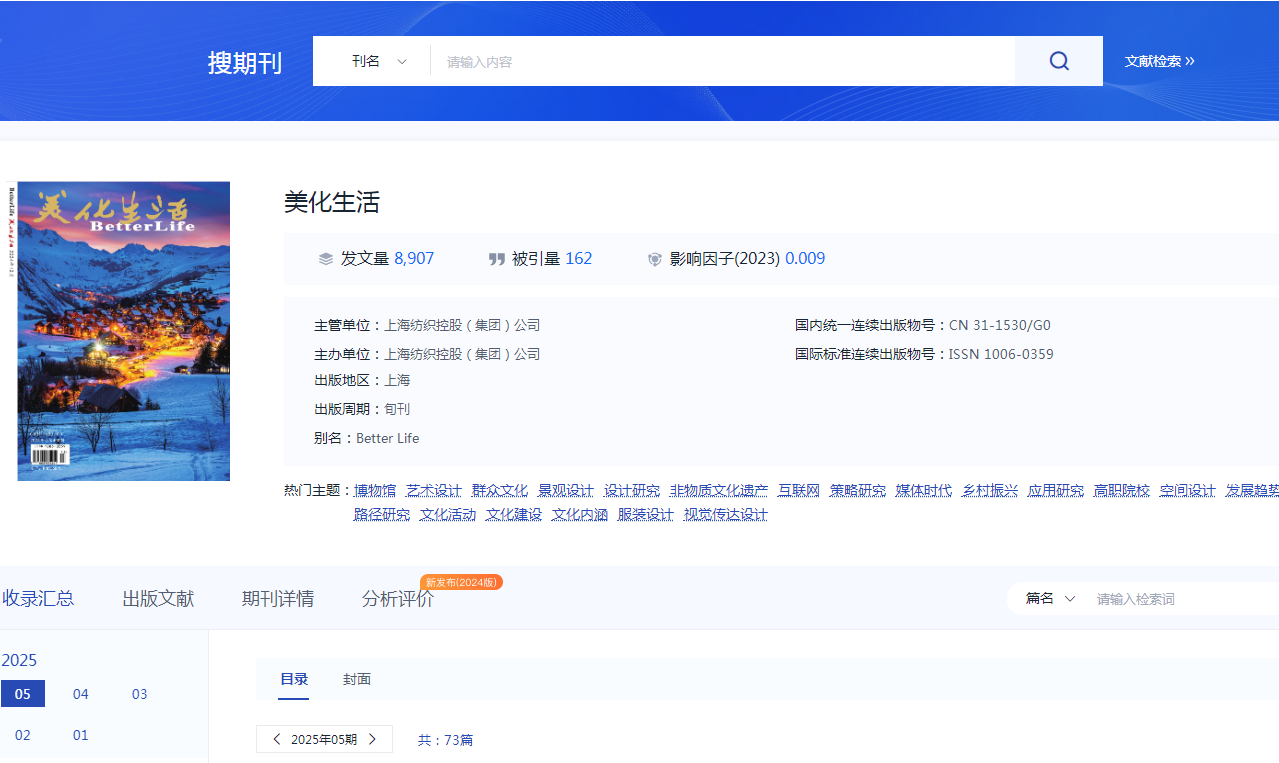Switch to the 出版文献 tab

tap(158, 598)
